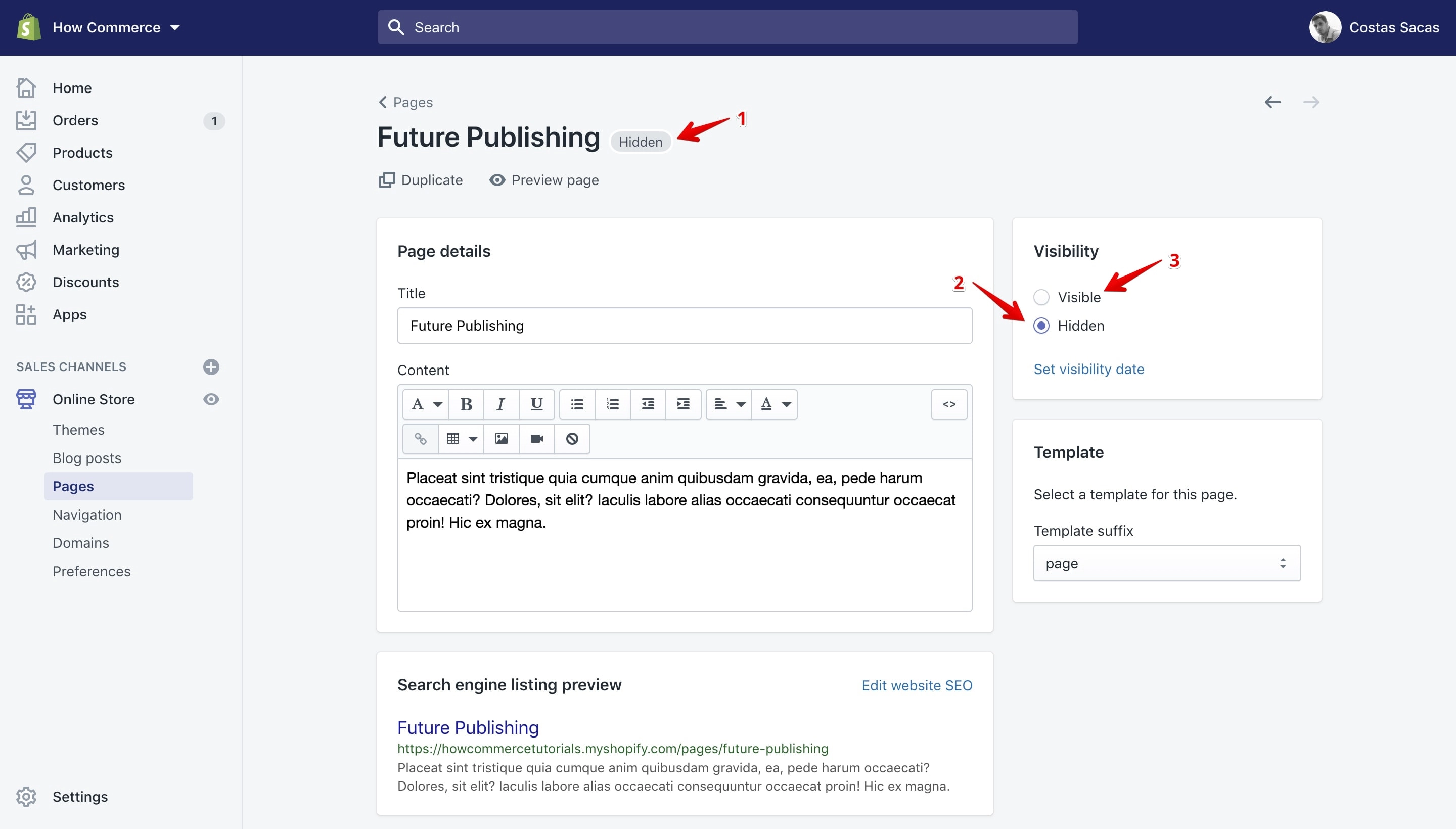The width and height of the screenshot is (1456, 829).
Task: Click the previous page arrow
Action: (1272, 102)
